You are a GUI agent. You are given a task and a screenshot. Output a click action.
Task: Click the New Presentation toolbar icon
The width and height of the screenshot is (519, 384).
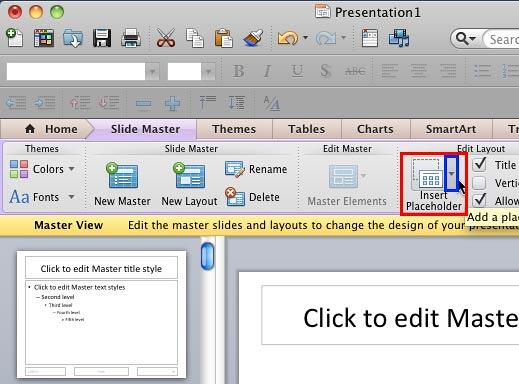(x=14, y=38)
